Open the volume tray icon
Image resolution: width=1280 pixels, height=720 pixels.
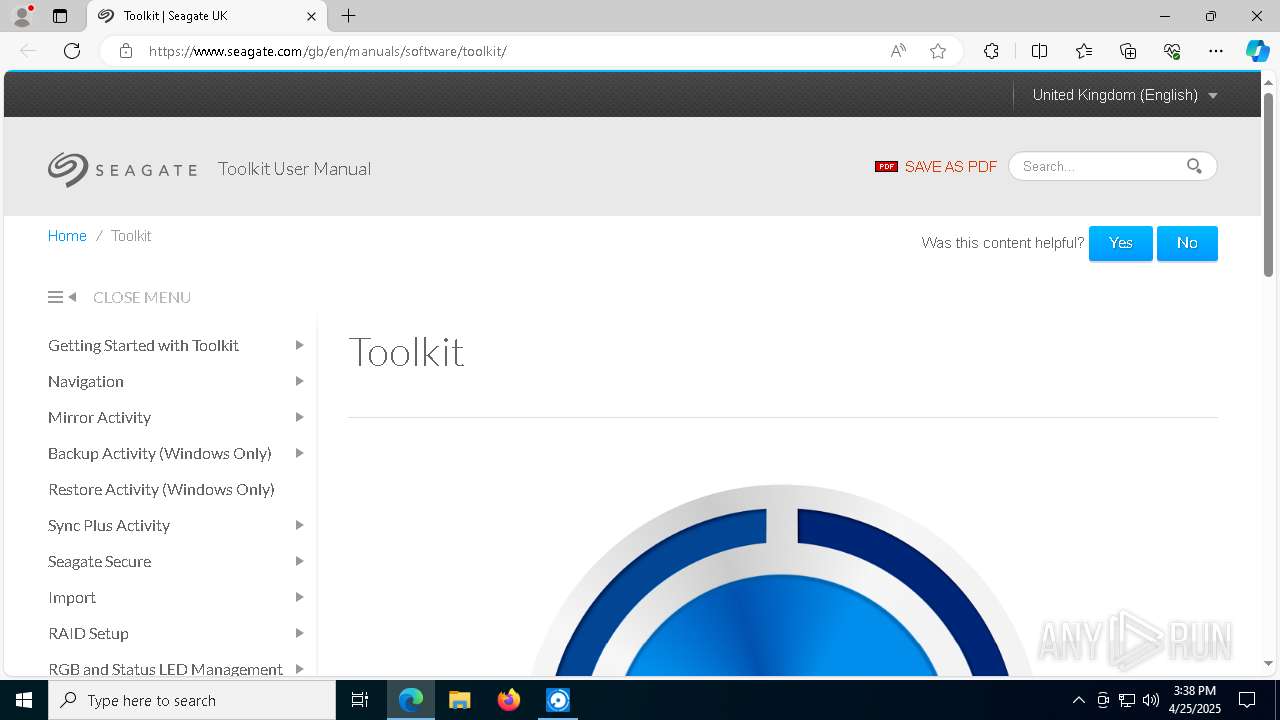[x=1151, y=700]
